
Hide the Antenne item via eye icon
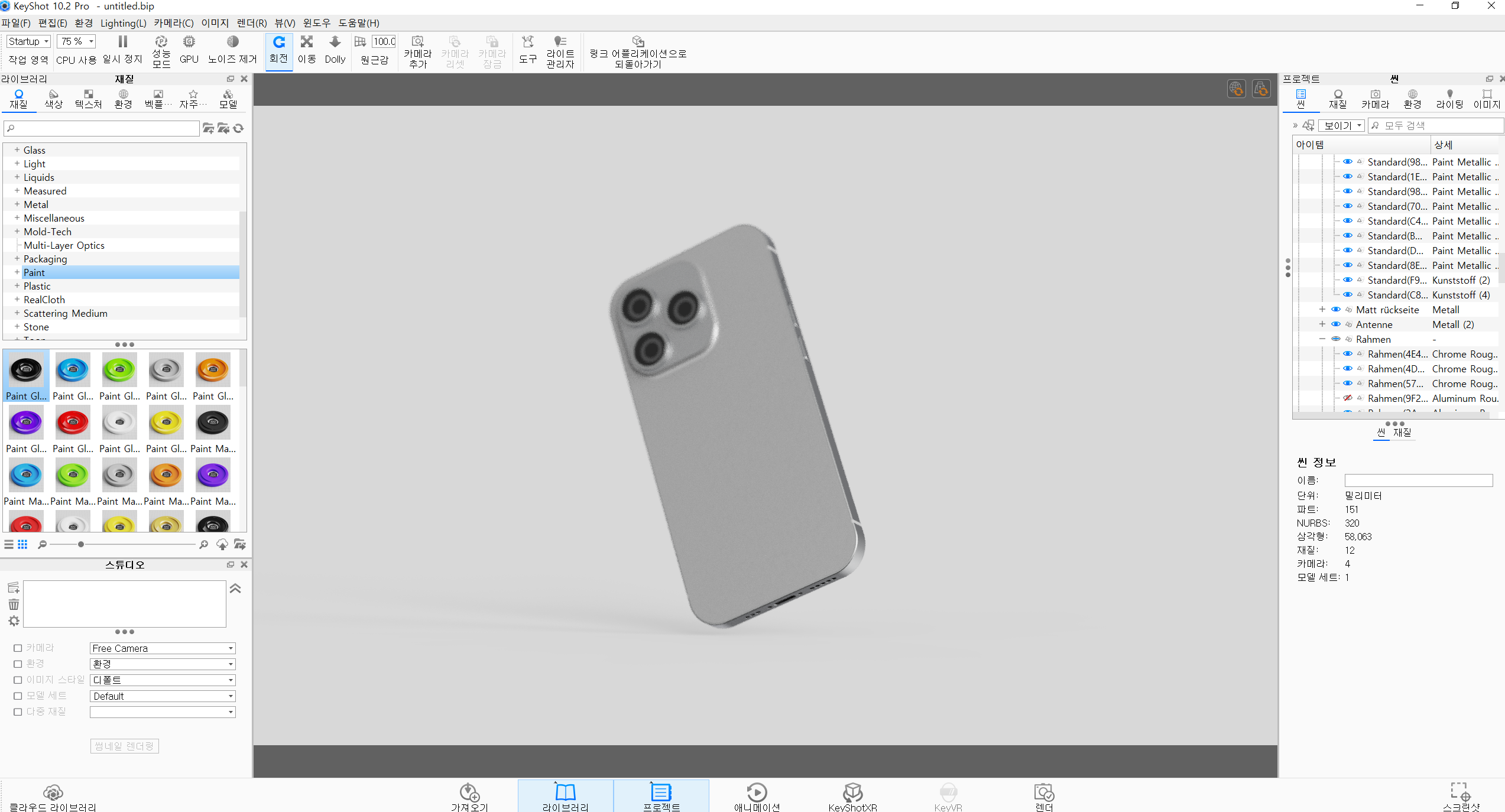pyautogui.click(x=1336, y=324)
